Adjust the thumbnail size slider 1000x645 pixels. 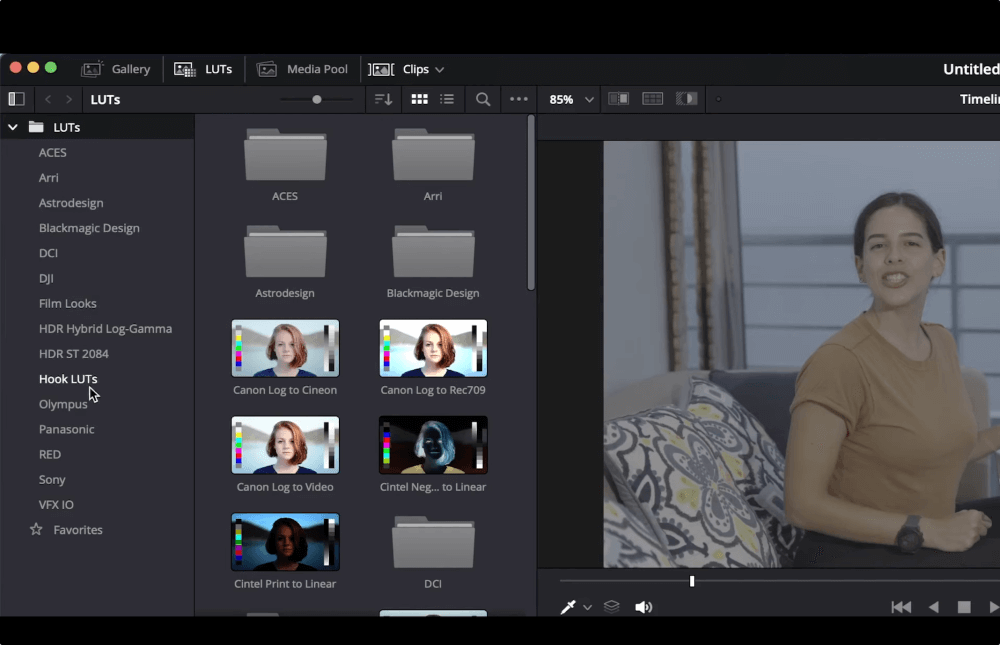[x=316, y=100]
